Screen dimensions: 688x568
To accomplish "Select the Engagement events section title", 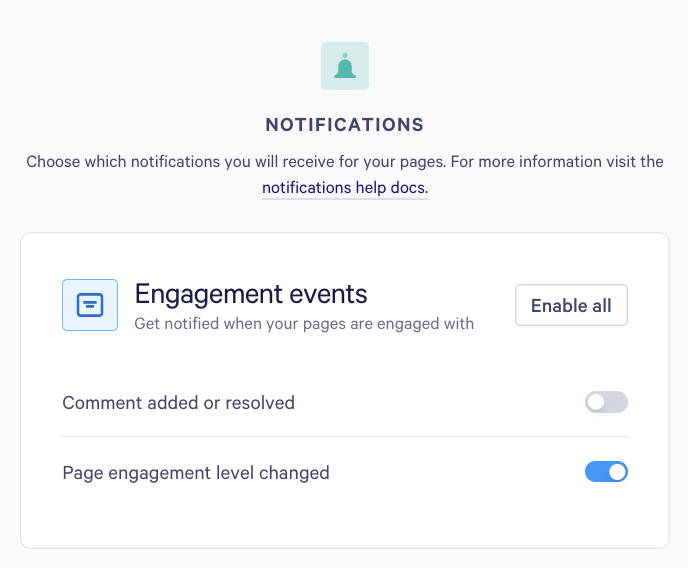I will click(x=251, y=293).
